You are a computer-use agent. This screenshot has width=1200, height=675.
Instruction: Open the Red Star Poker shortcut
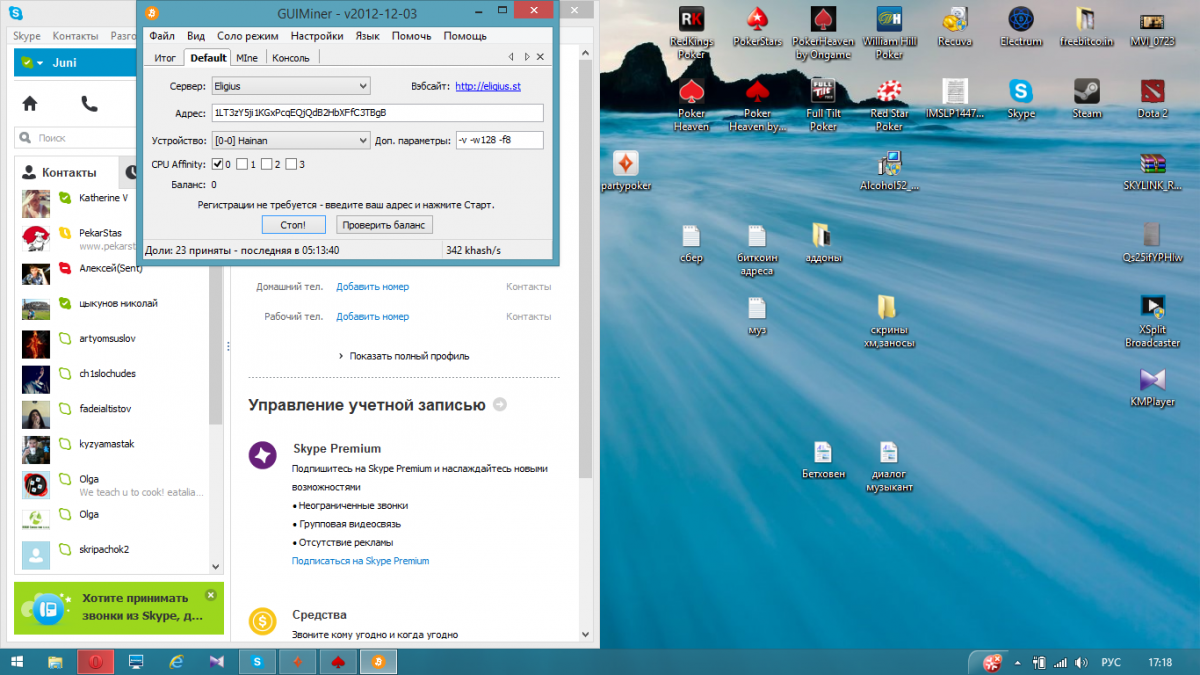(889, 104)
